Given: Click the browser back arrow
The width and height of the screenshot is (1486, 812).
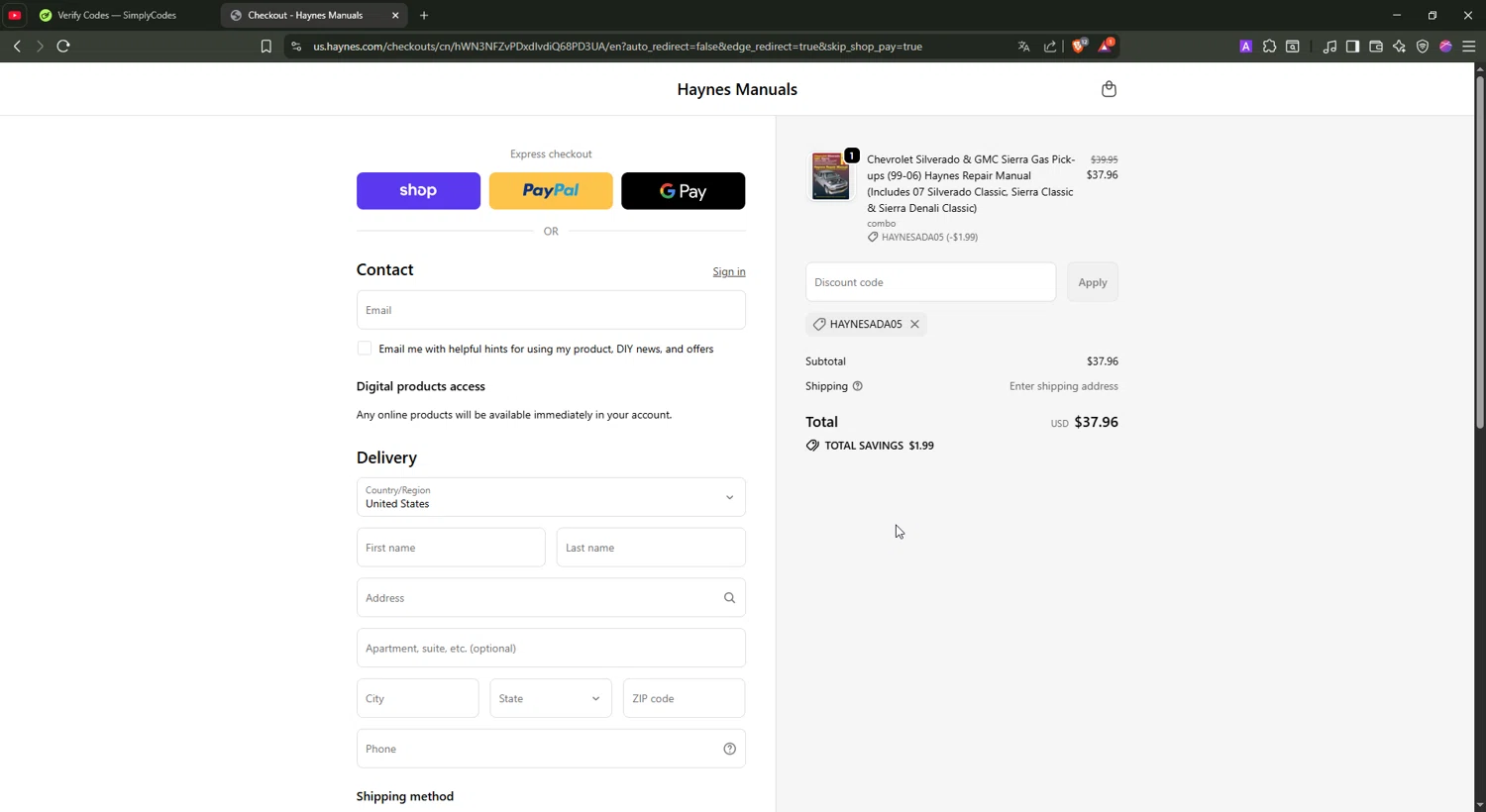Looking at the screenshot, I should (17, 47).
